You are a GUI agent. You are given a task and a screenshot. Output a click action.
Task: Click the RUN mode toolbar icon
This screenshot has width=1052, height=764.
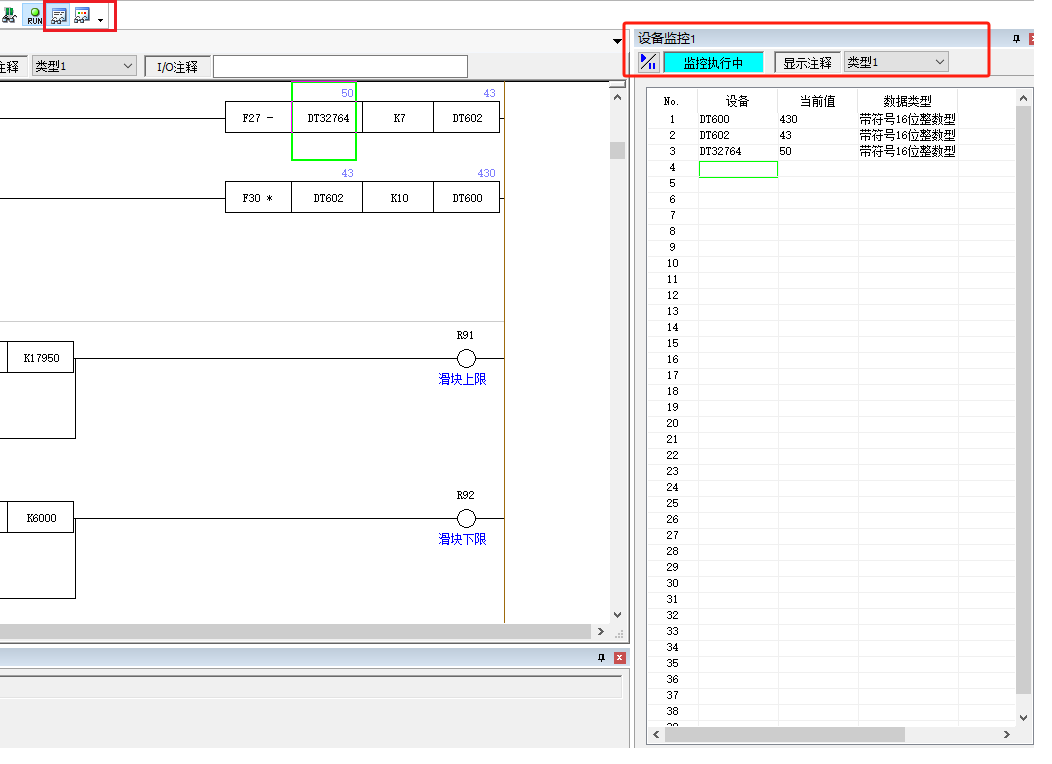(x=35, y=16)
